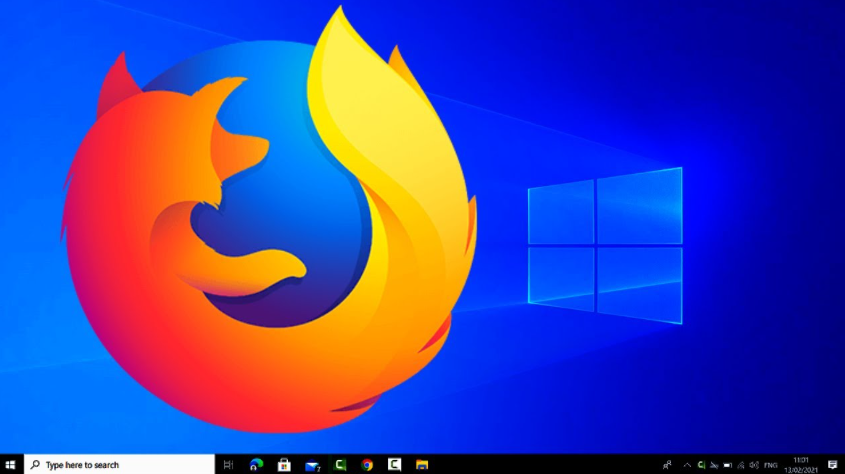Viewport: 845px width, 474px height.
Task: Expand the hidden system tray icons
Action: pos(687,465)
